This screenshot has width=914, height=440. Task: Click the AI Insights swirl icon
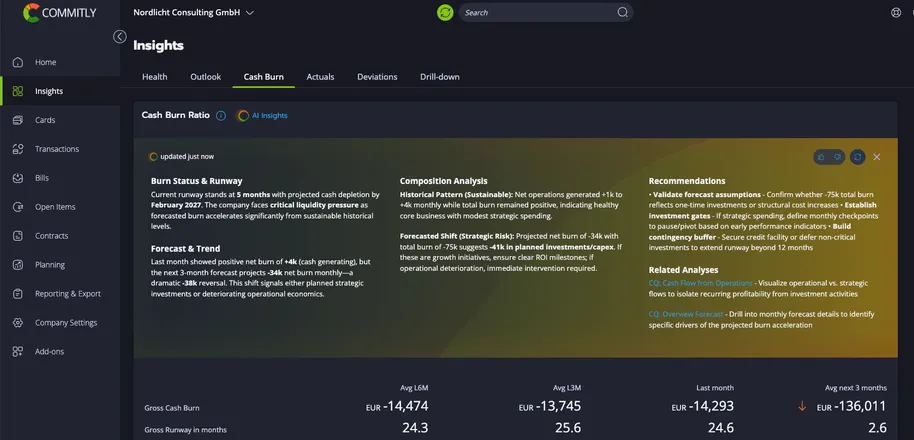pyautogui.click(x=243, y=115)
